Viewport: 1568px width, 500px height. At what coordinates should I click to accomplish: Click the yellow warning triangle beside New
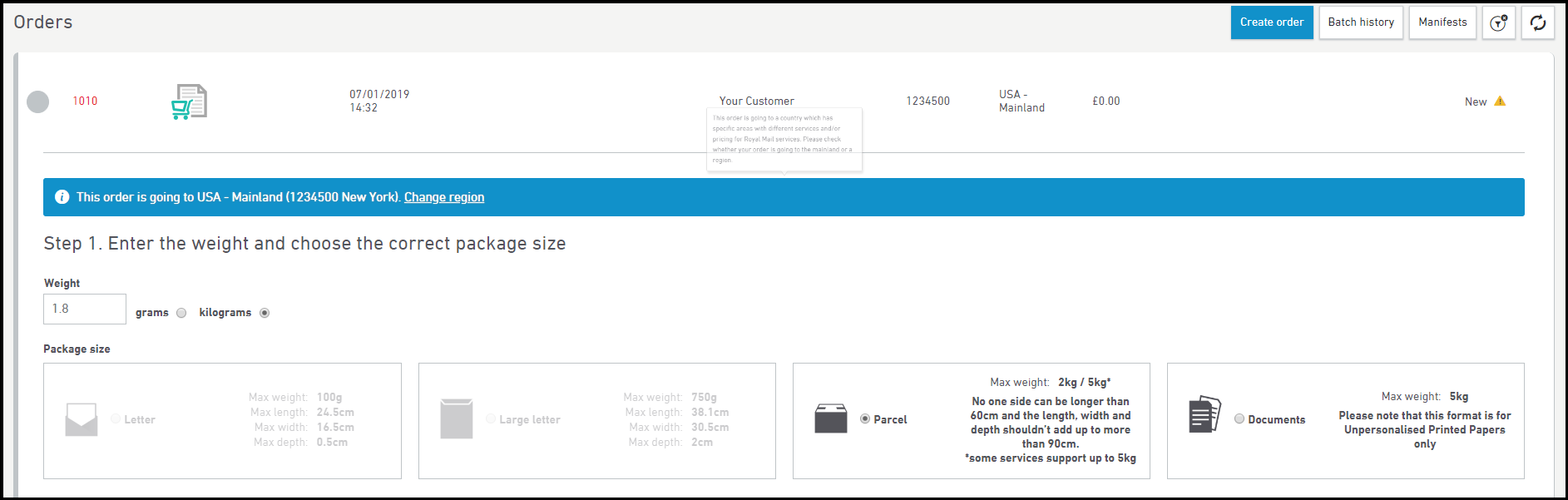pos(1500,101)
